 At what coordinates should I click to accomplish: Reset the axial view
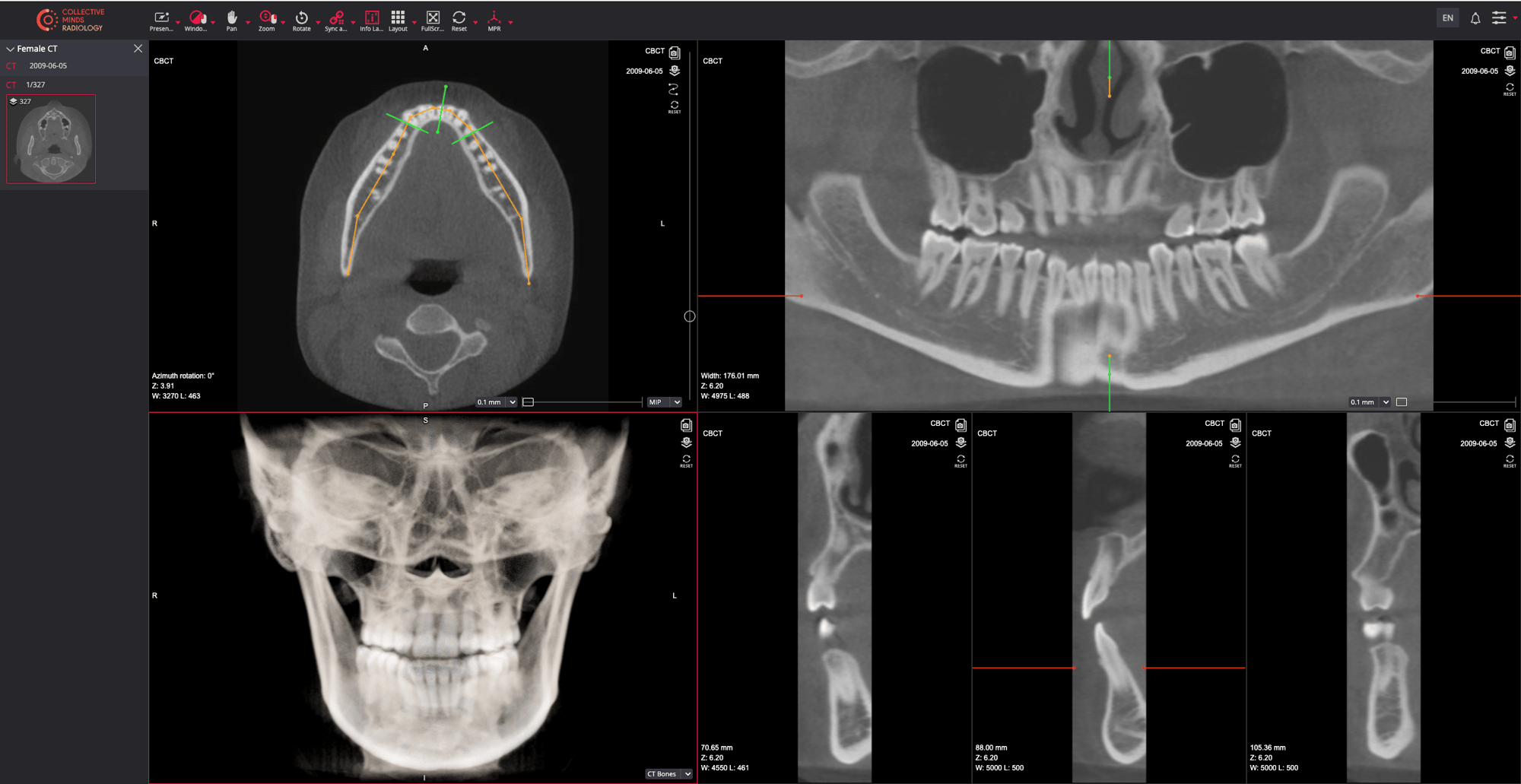(x=675, y=107)
